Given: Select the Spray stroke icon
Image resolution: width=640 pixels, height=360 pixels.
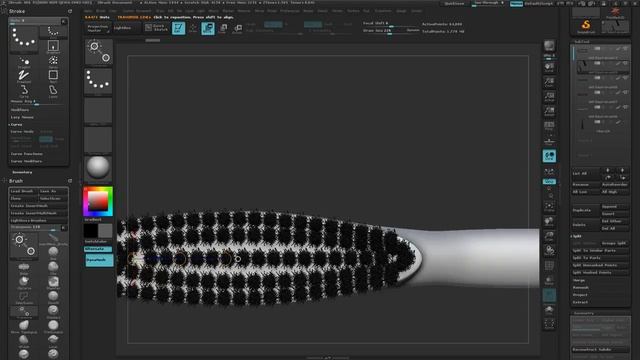Looking at the screenshot, I should [53, 61].
